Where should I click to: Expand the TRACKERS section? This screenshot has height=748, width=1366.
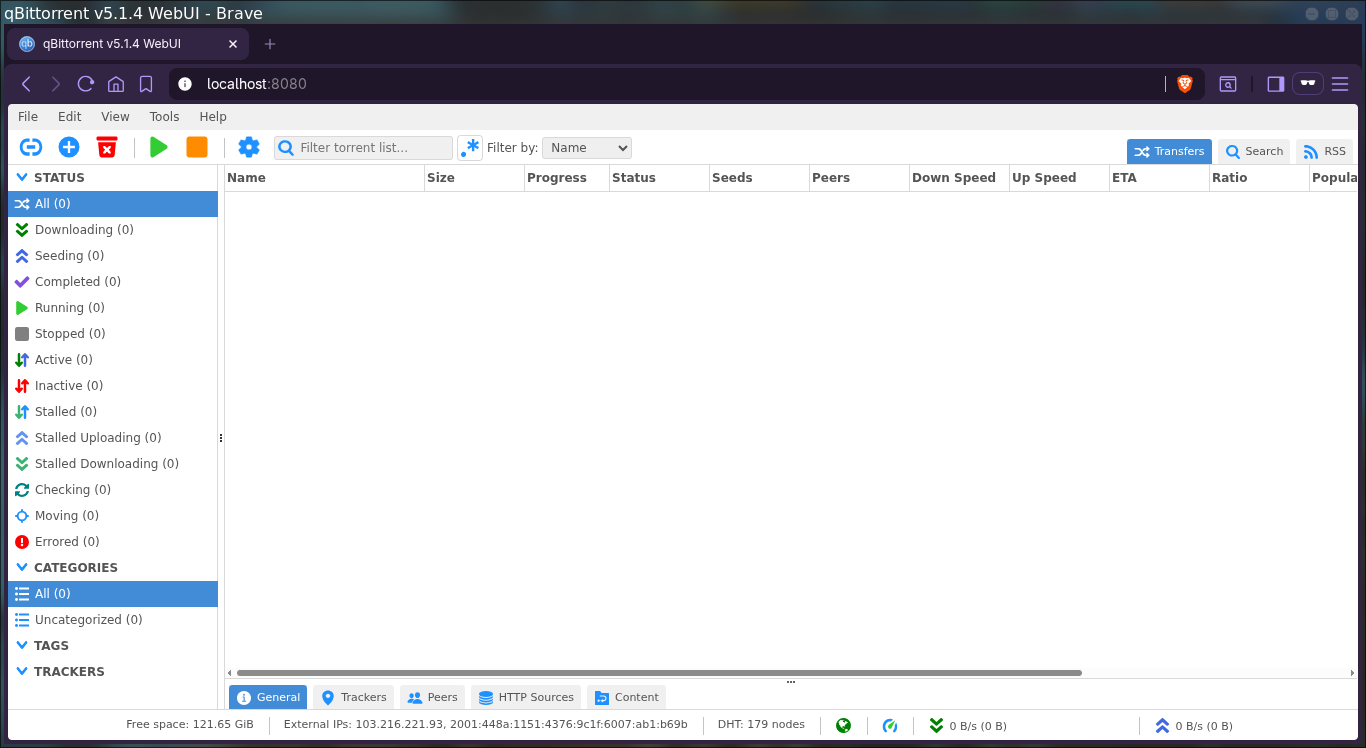tap(22, 672)
